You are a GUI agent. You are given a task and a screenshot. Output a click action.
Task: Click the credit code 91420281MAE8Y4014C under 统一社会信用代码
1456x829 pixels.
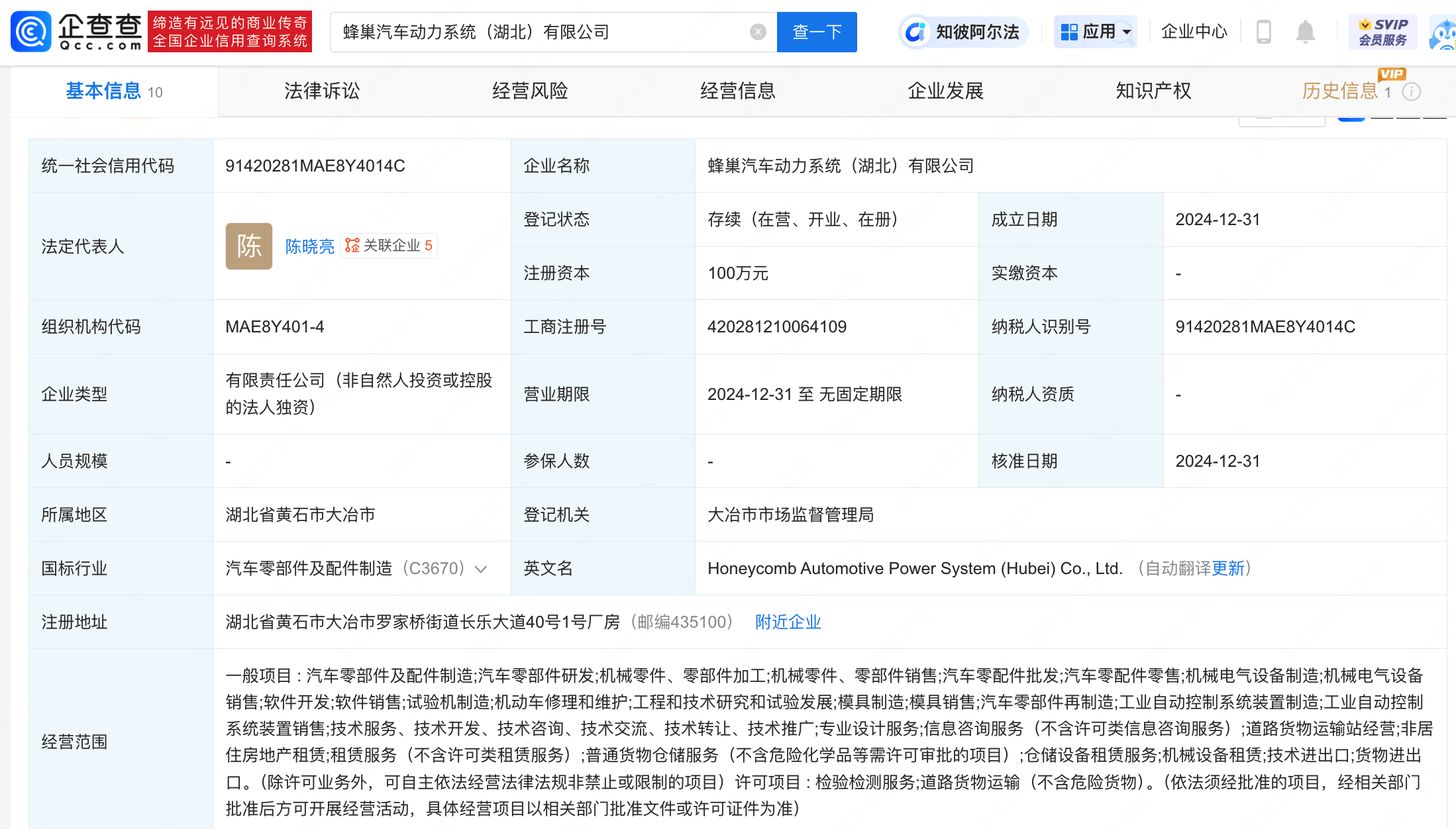pyautogui.click(x=315, y=166)
